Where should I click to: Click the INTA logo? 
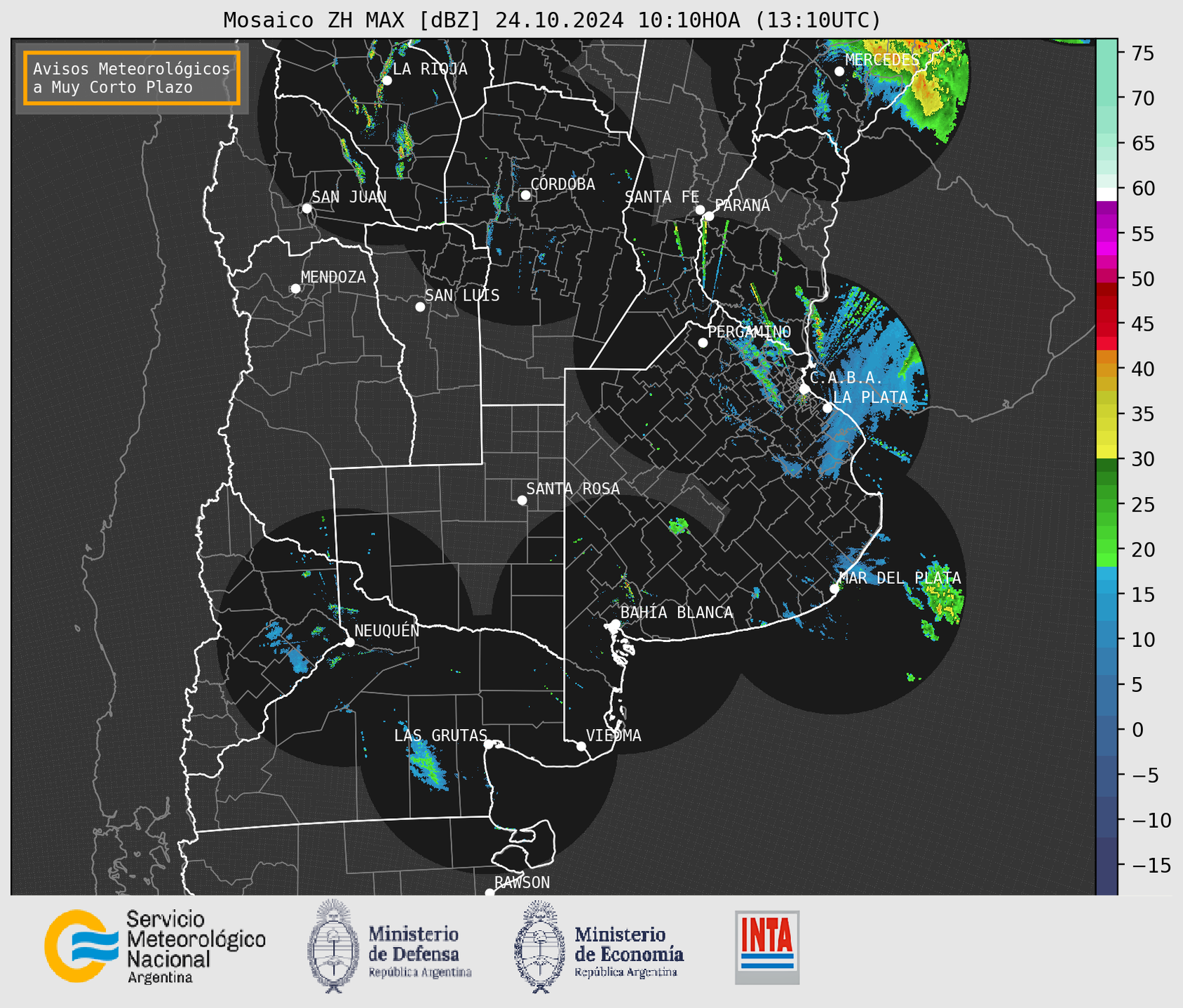point(767,947)
